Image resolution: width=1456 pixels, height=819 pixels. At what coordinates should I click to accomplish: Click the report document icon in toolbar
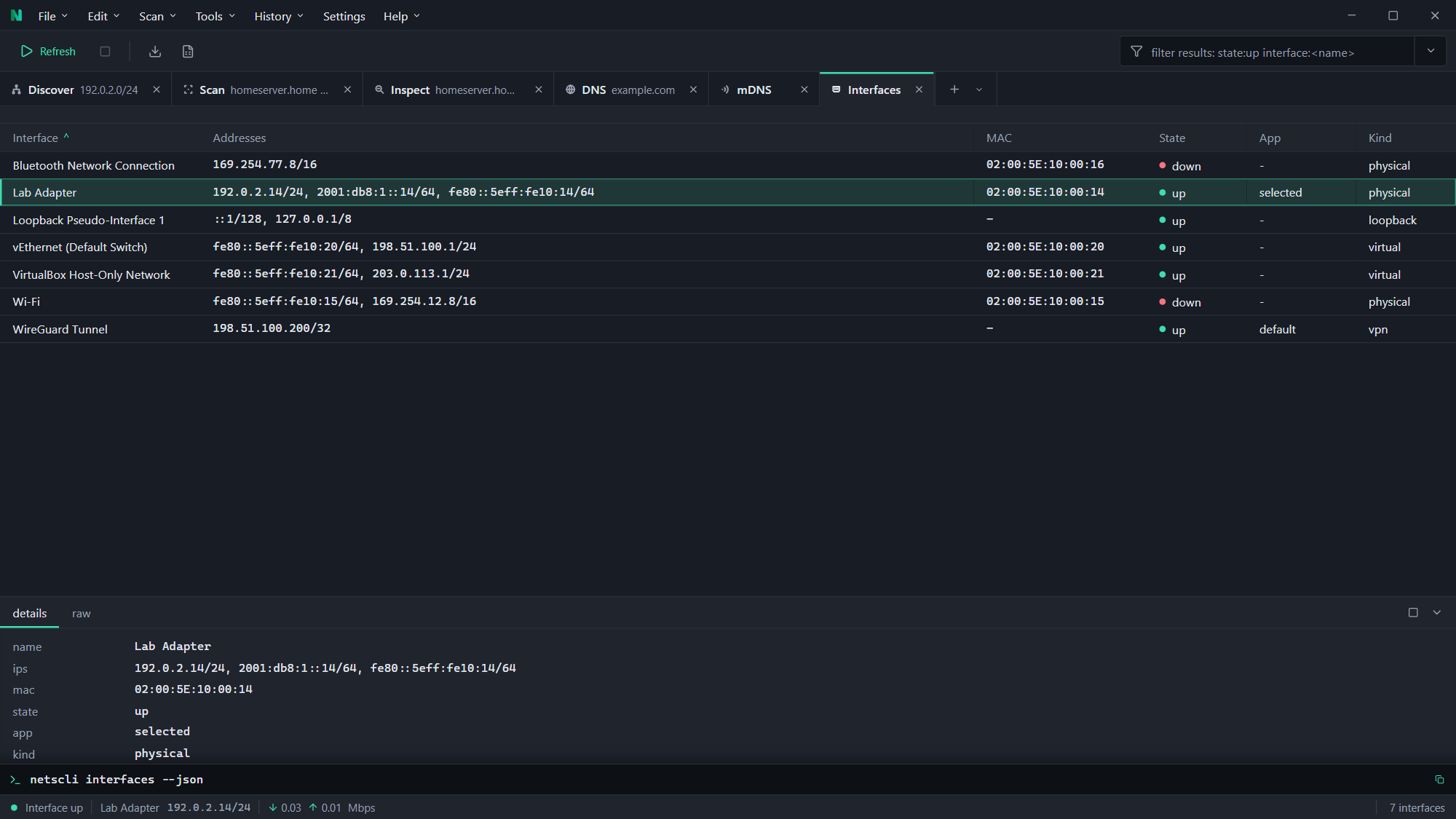(x=188, y=51)
